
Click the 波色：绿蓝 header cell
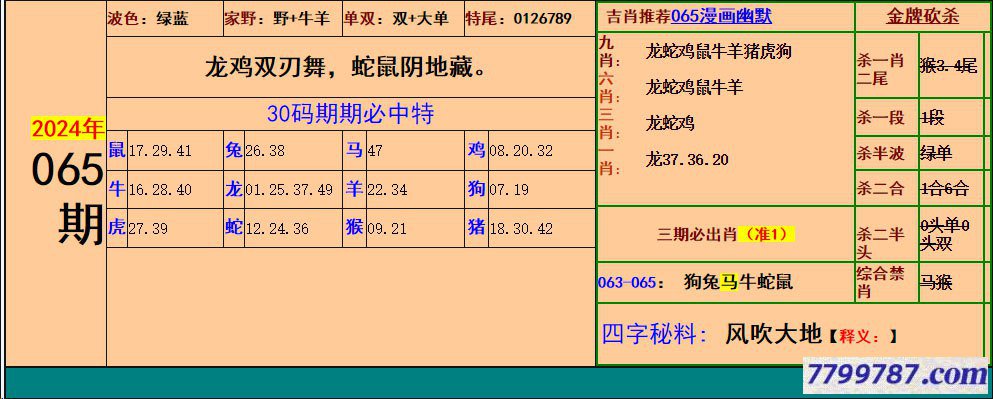click(164, 18)
